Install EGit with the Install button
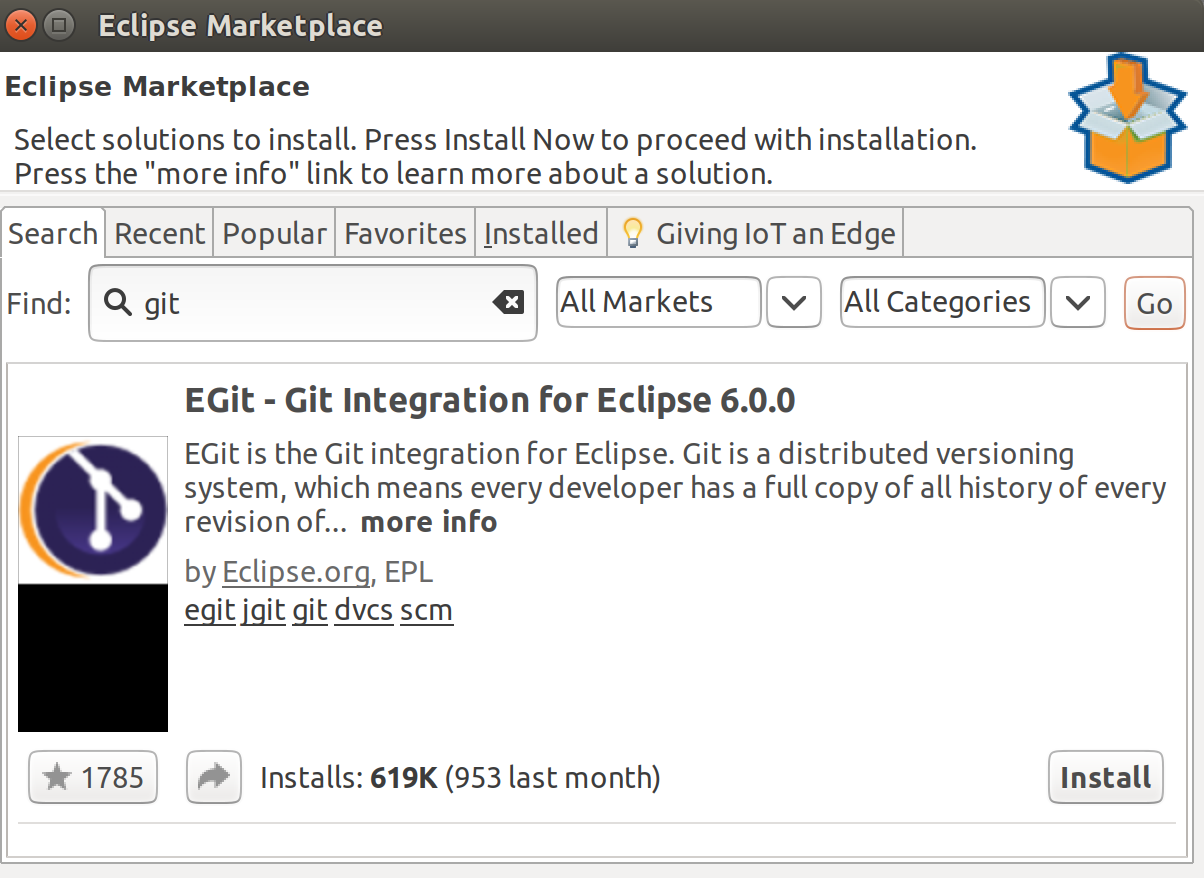 (1106, 777)
